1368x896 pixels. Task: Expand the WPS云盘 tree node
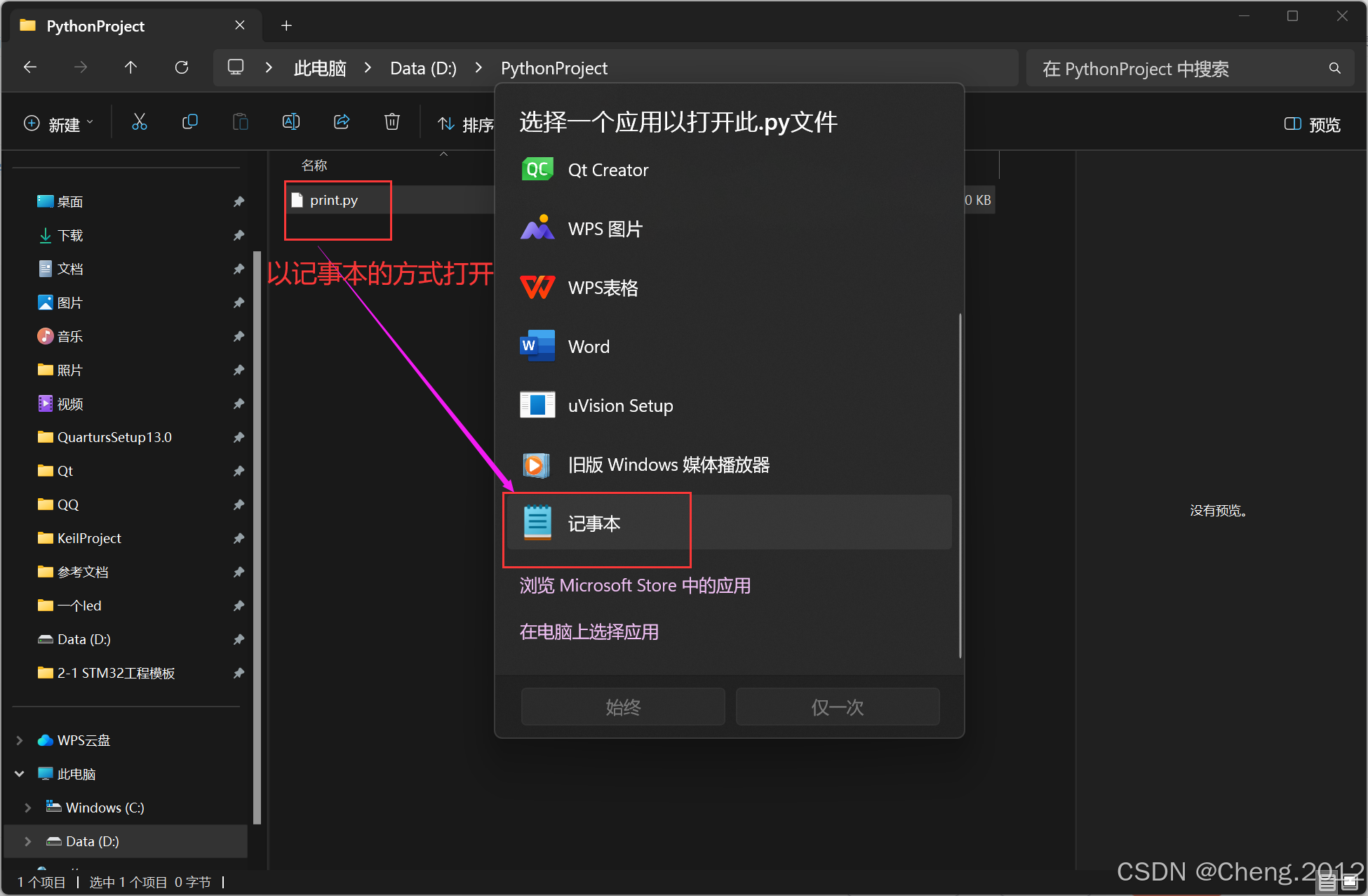pos(20,740)
